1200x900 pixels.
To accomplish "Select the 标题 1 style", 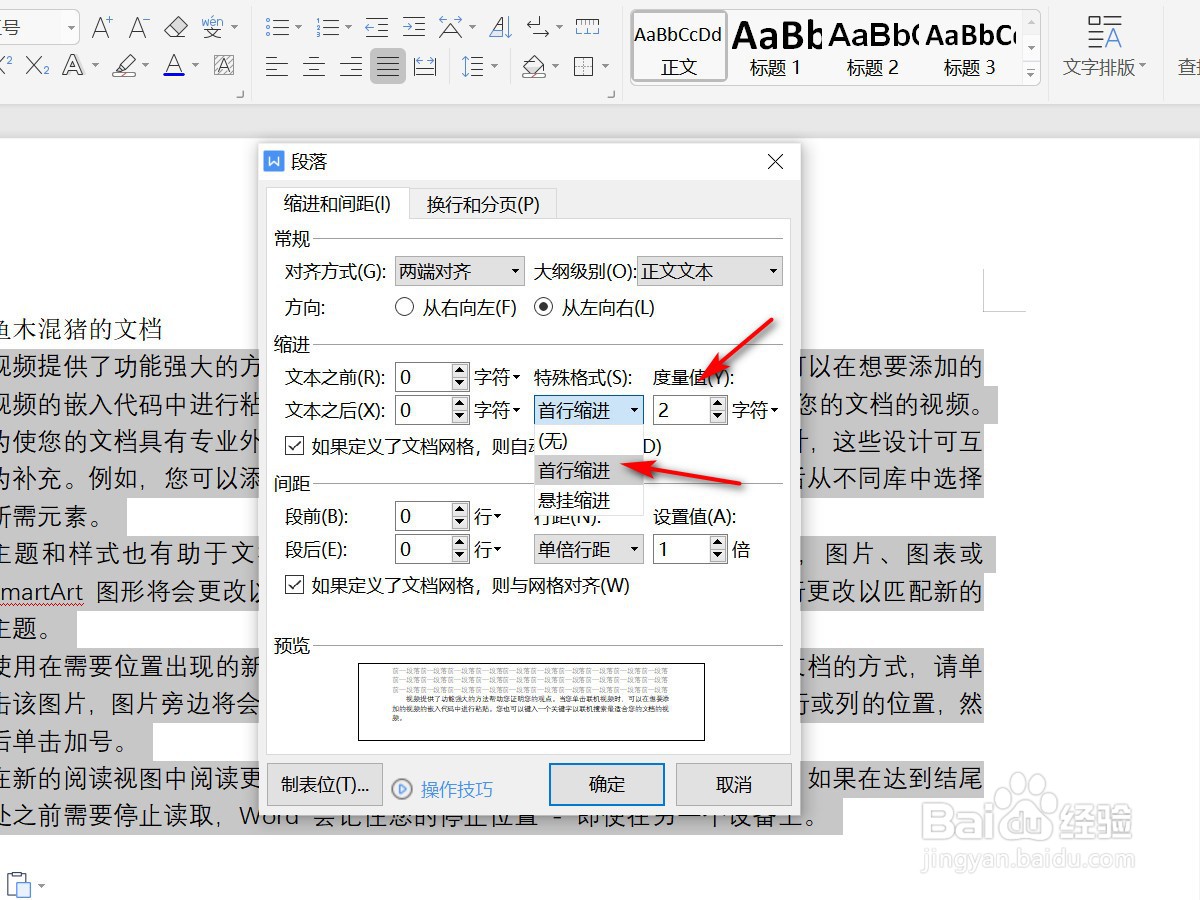I will pos(776,47).
